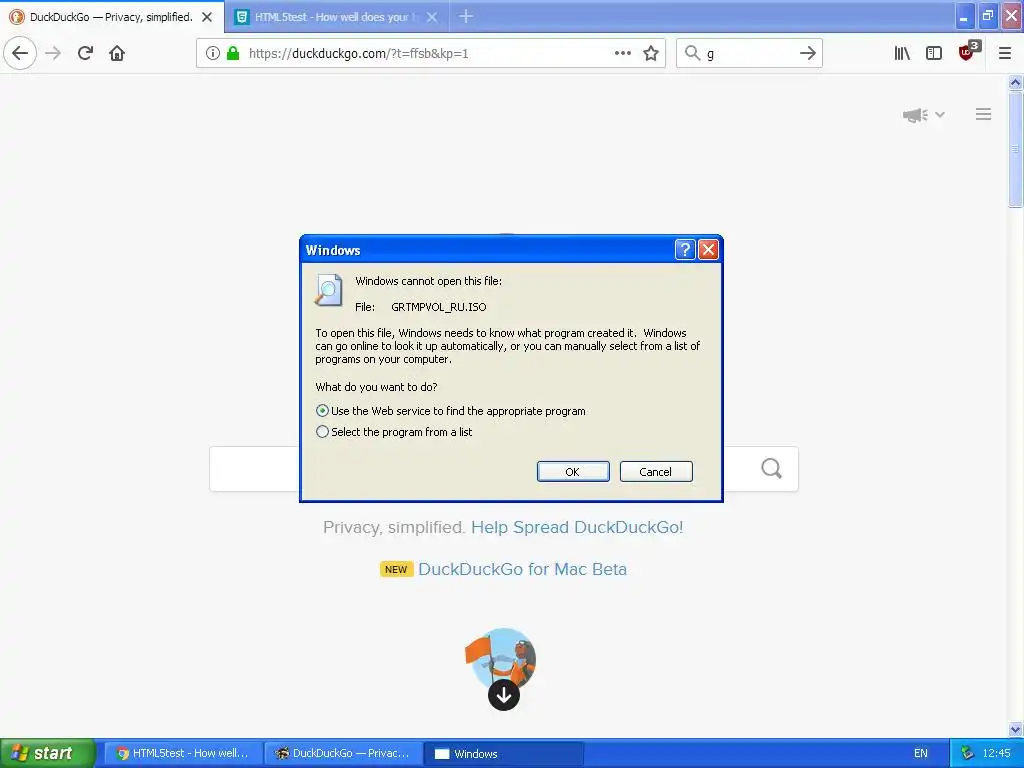
Task: Click the file search icon in dialog
Action: (328, 291)
